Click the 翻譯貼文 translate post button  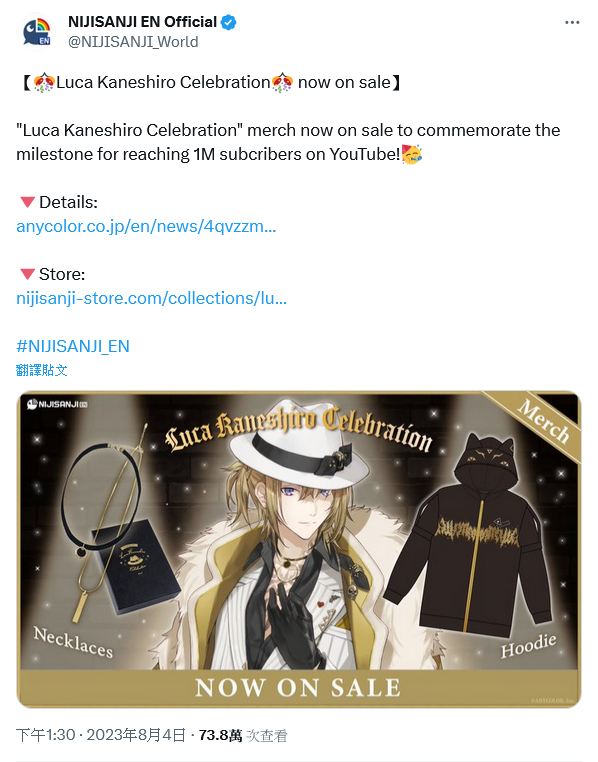41,370
